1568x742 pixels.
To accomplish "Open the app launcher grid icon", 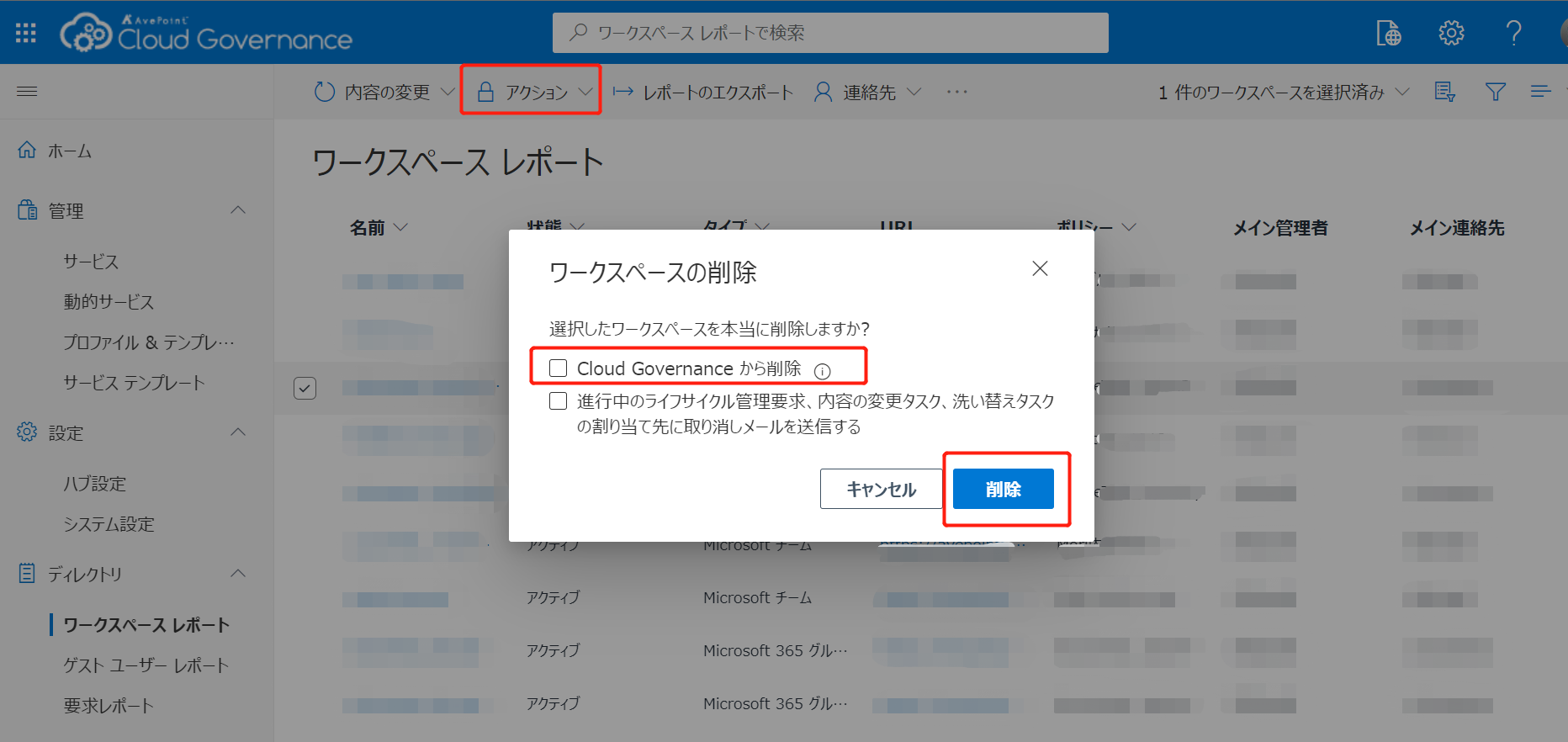I will (26, 33).
